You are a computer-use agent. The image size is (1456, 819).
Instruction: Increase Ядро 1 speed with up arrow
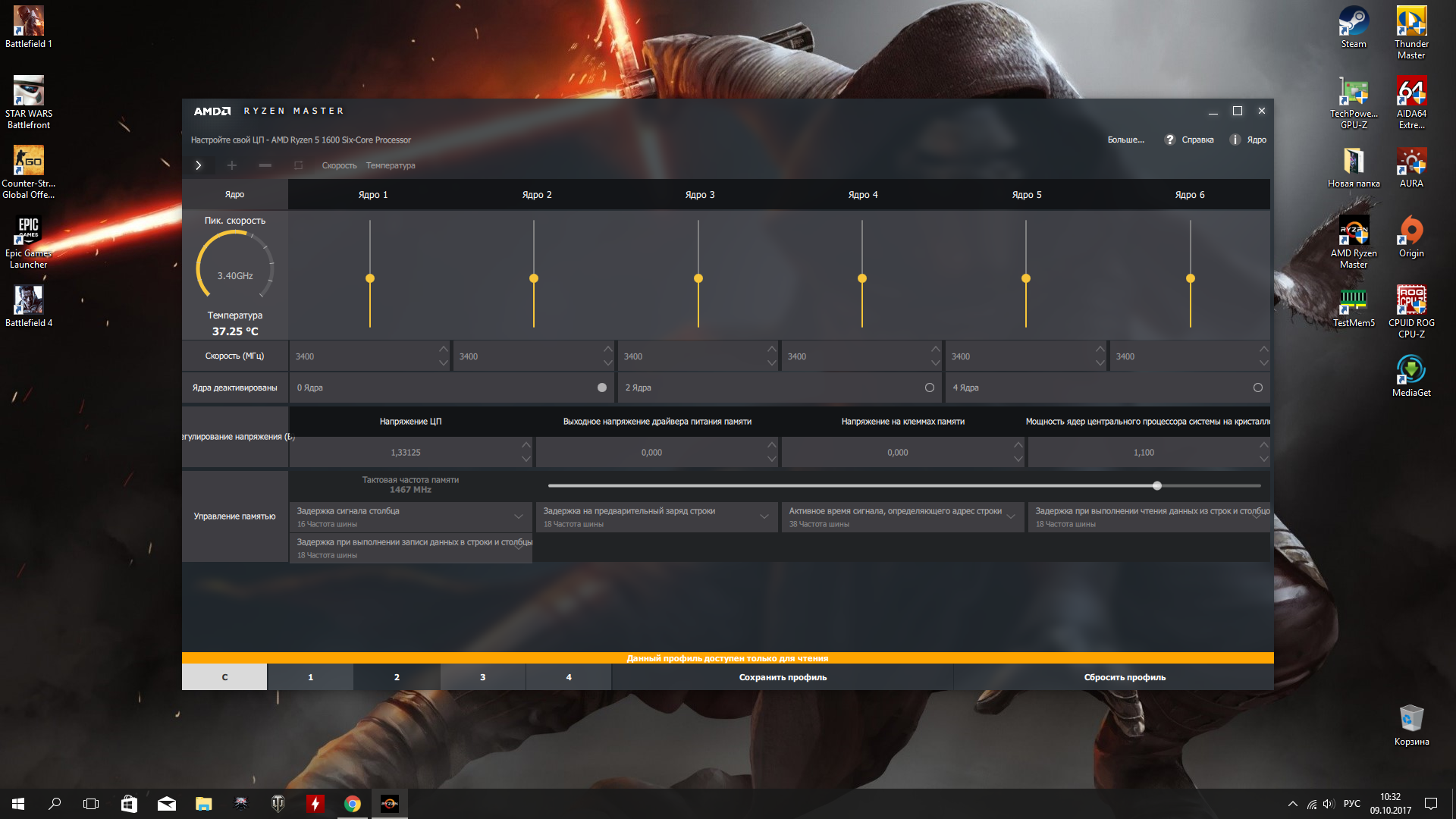(444, 349)
